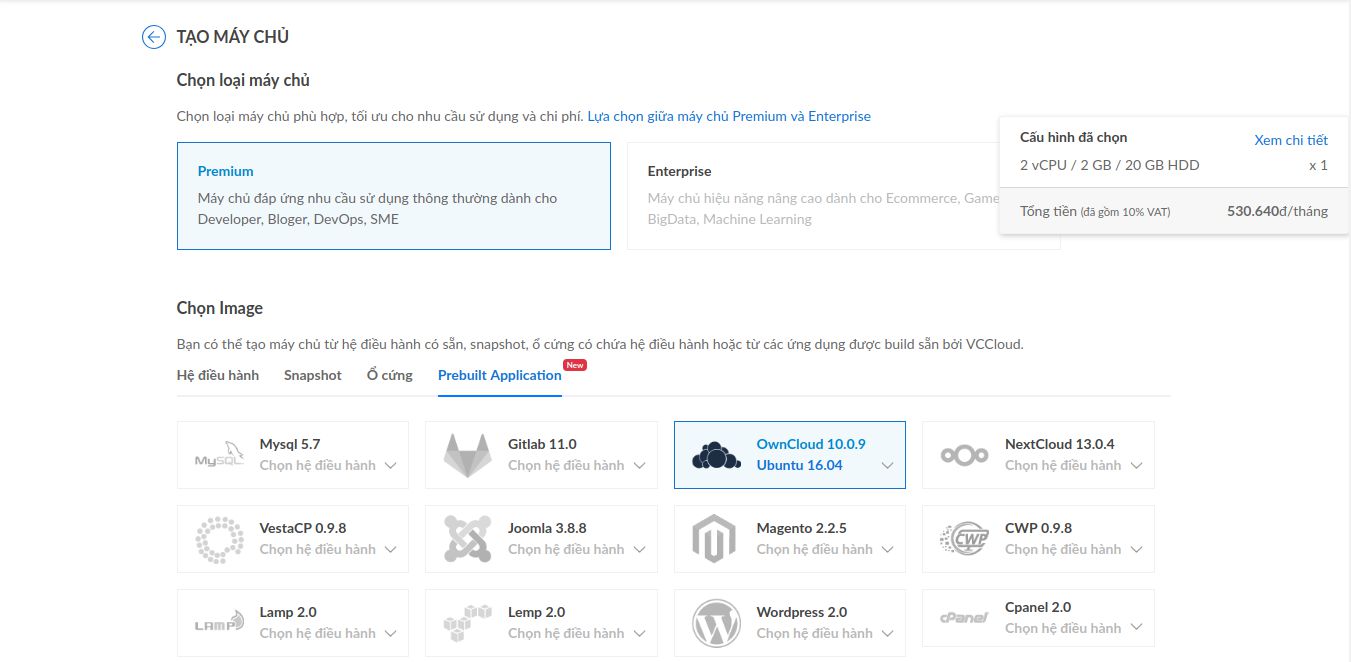Expand OS dropdown for Lemp 2.0

point(639,634)
